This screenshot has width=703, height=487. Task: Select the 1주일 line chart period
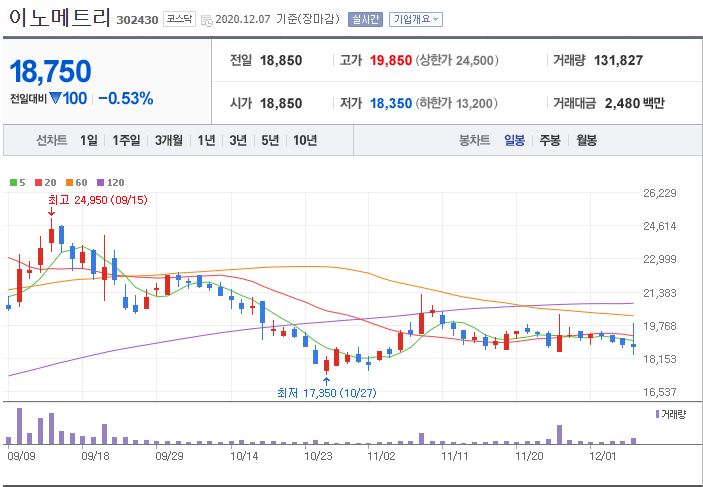126,140
